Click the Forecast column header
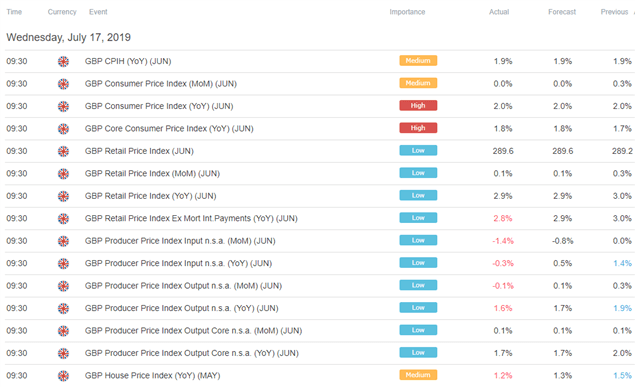 [x=562, y=12]
